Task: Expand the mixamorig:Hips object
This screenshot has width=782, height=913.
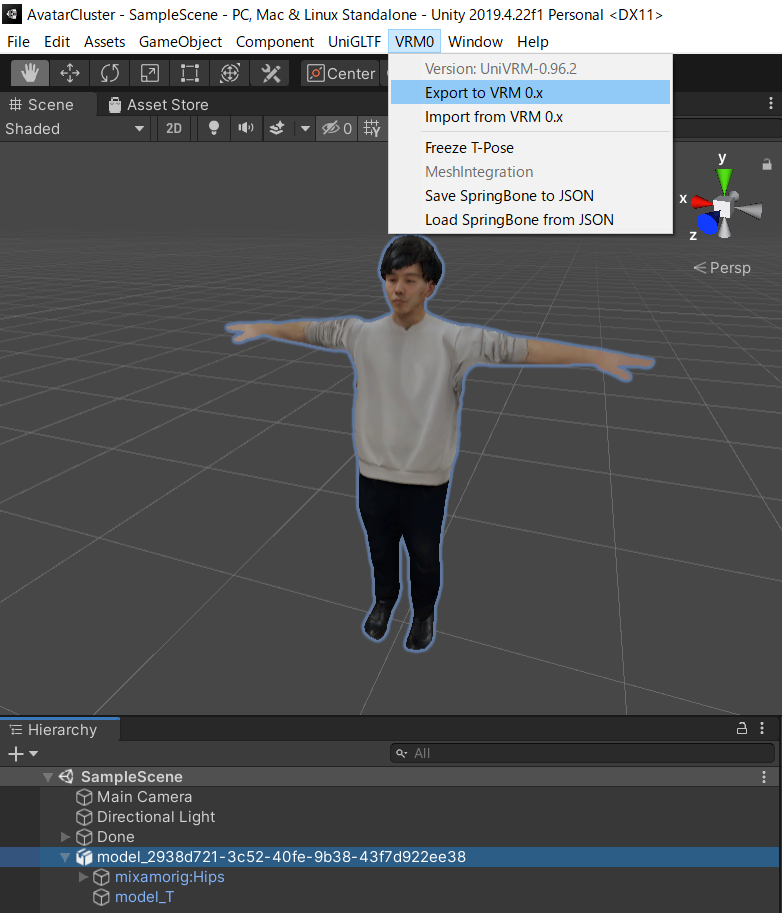Action: 83,877
